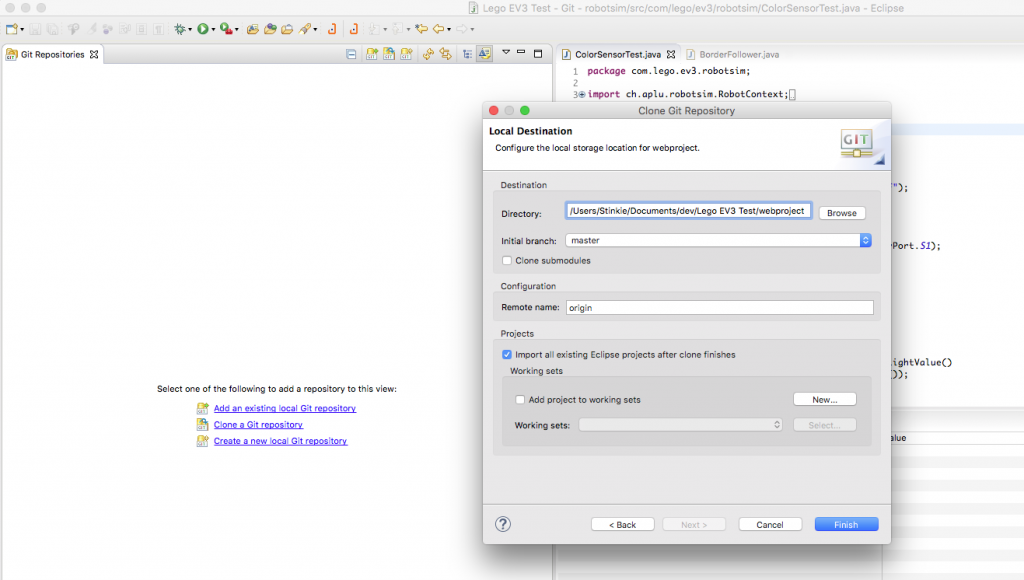This screenshot has height=580, width=1024.
Task: Refresh the Git Repositories view
Action: pos(428,53)
